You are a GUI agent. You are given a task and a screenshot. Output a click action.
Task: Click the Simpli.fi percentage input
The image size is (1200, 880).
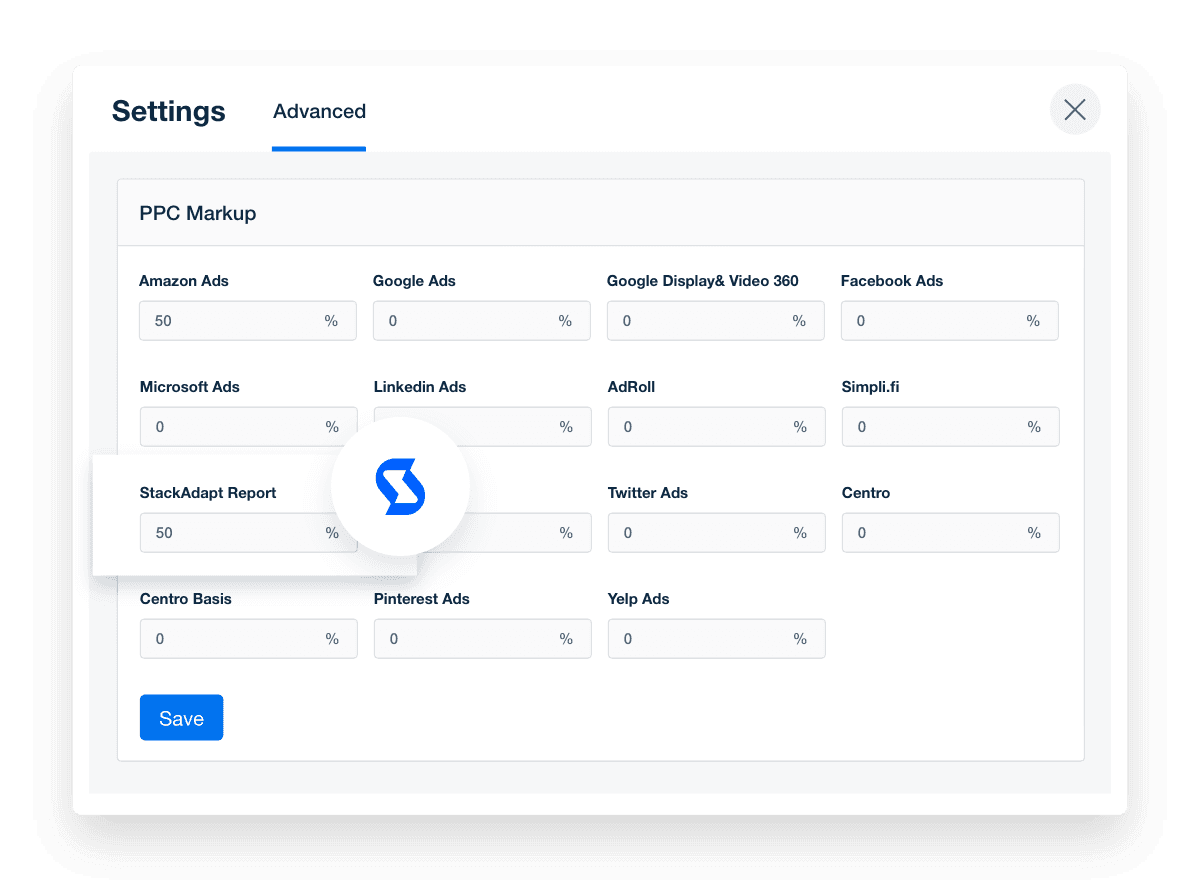[949, 426]
